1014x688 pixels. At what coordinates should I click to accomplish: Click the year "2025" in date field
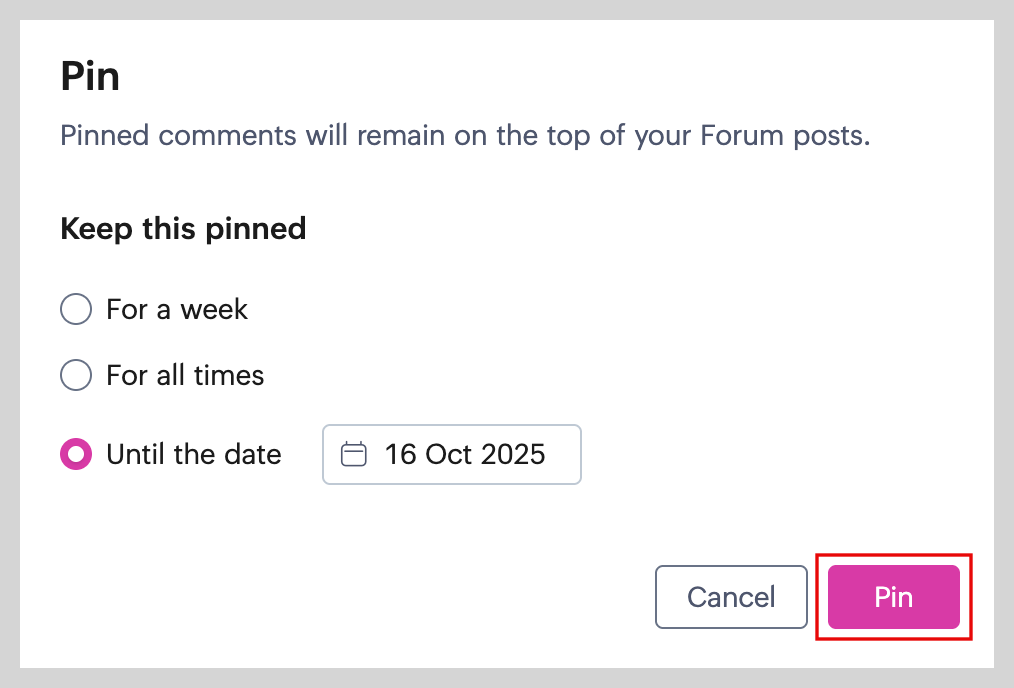(513, 455)
